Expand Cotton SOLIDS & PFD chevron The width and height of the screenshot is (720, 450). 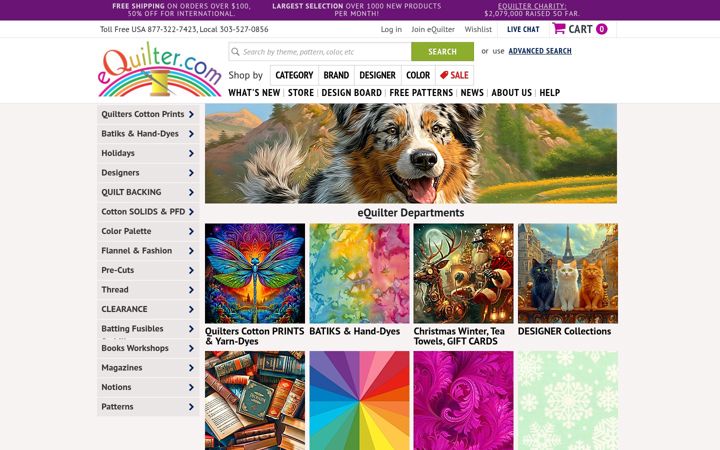191,212
